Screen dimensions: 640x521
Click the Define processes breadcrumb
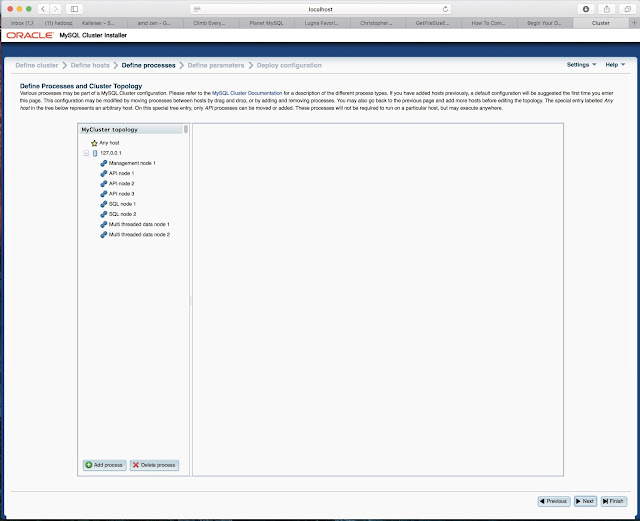[x=148, y=65]
